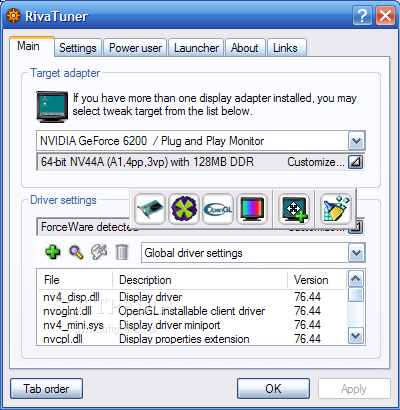
Task: Expand the NVIDIA GeForce 6200 adapter dropdown
Action: [x=356, y=141]
